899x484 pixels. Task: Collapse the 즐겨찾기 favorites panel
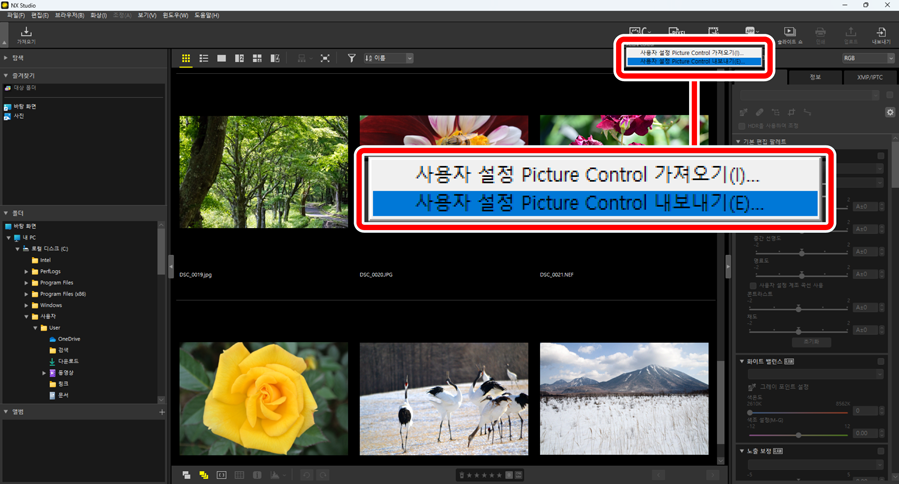click(7, 75)
